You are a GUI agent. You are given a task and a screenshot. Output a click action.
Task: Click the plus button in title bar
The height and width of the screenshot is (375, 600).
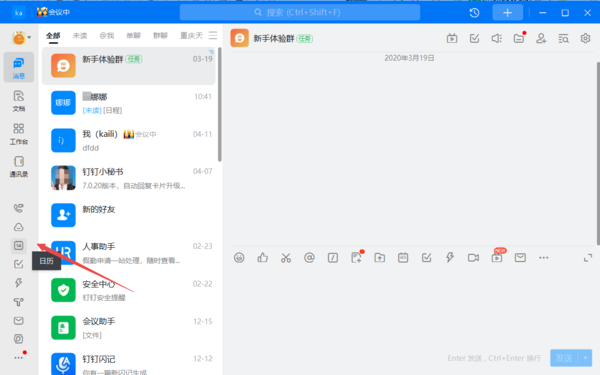(x=507, y=13)
